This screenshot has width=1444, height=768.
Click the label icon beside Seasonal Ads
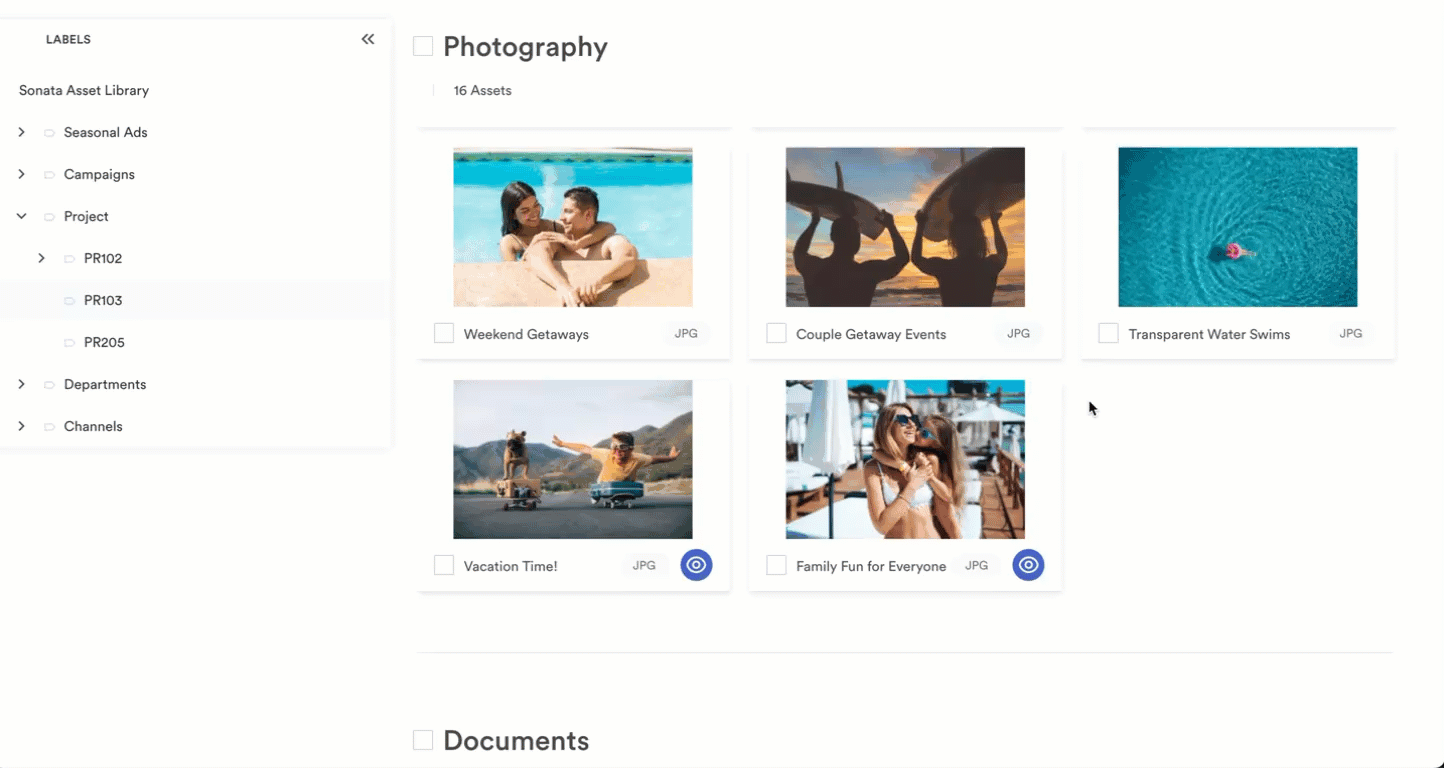47,132
